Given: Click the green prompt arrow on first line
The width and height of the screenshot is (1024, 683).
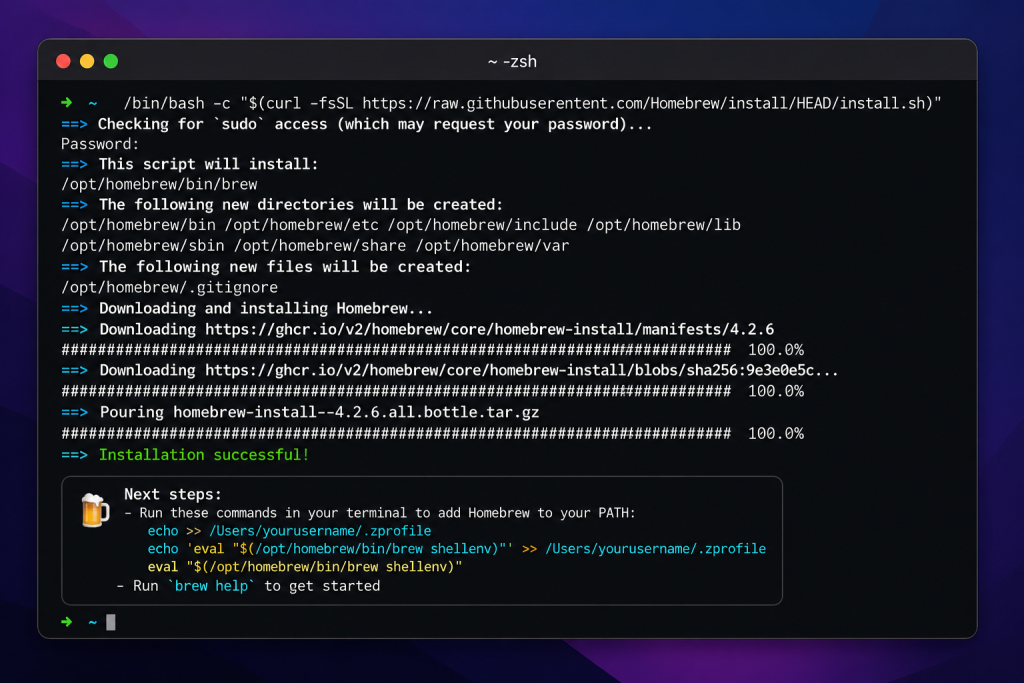Looking at the screenshot, I should 67,103.
